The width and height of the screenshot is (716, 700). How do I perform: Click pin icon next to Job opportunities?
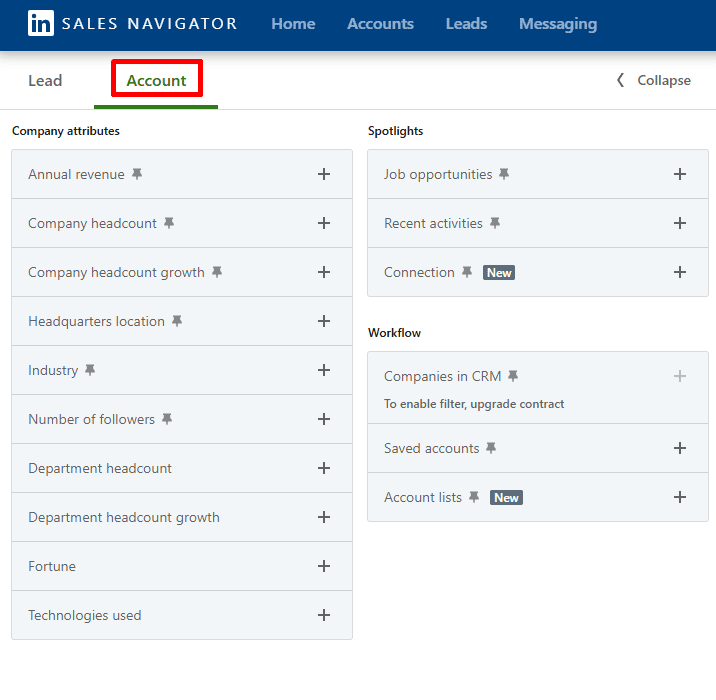point(504,174)
